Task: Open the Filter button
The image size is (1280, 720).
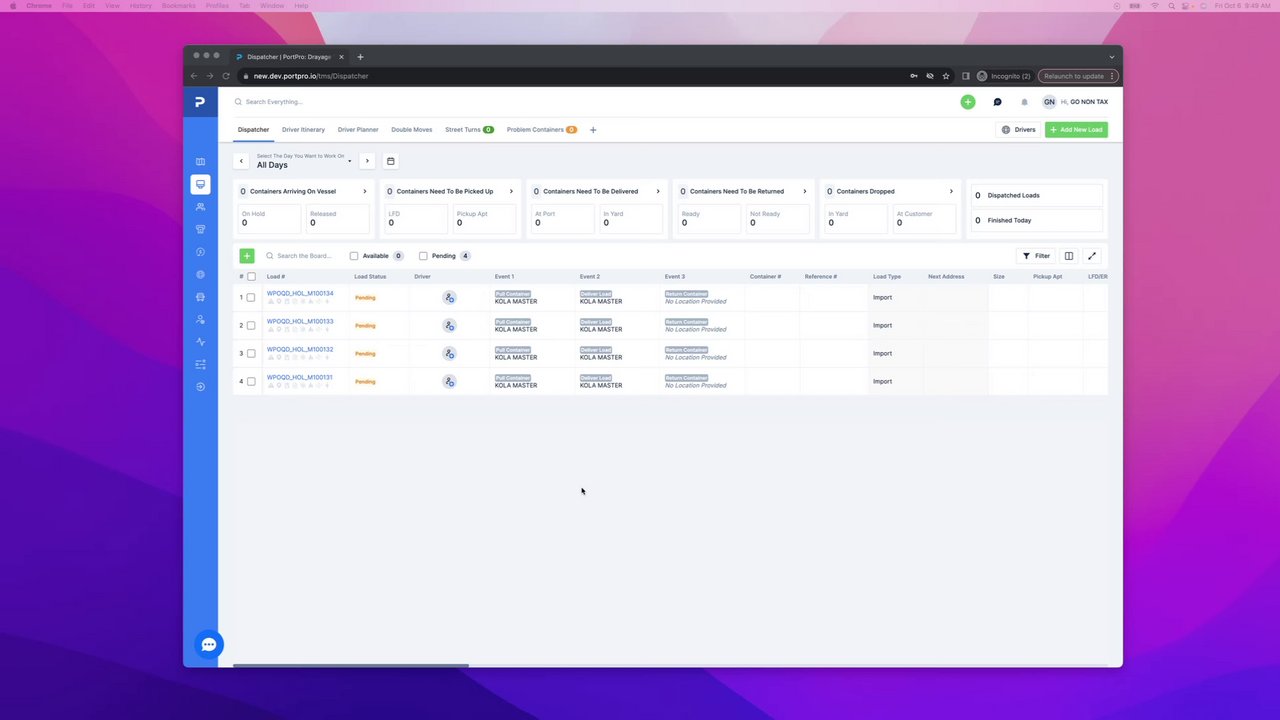Action: pos(1035,256)
